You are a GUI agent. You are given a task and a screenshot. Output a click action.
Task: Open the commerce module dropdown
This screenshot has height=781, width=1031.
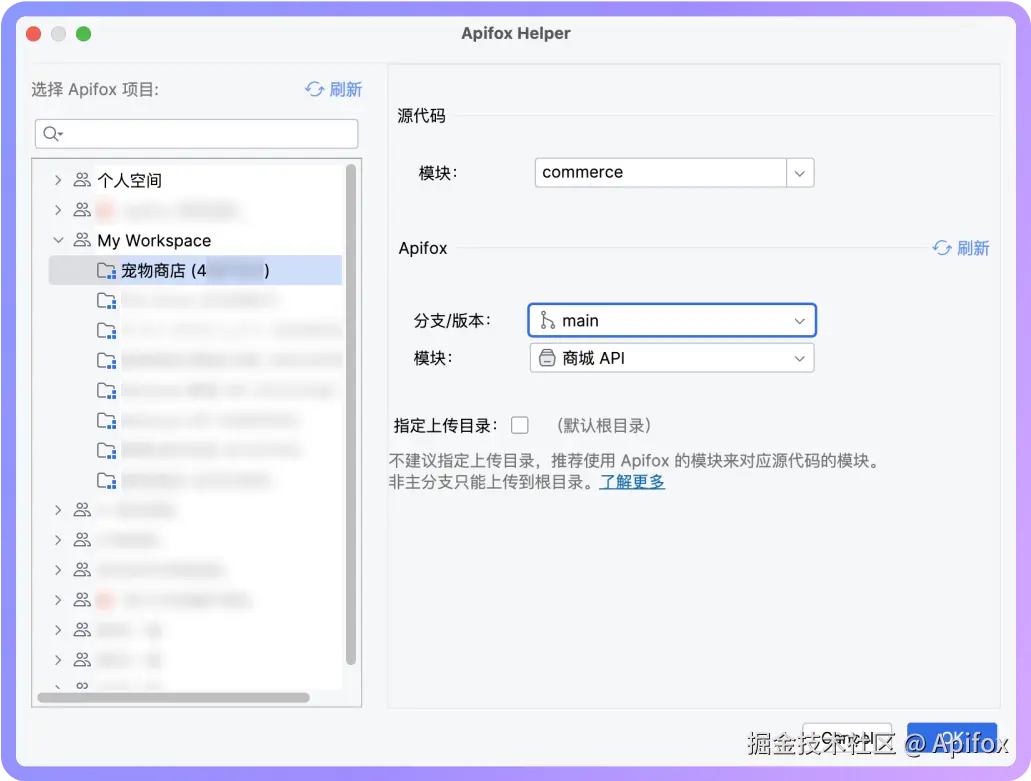[x=799, y=172]
